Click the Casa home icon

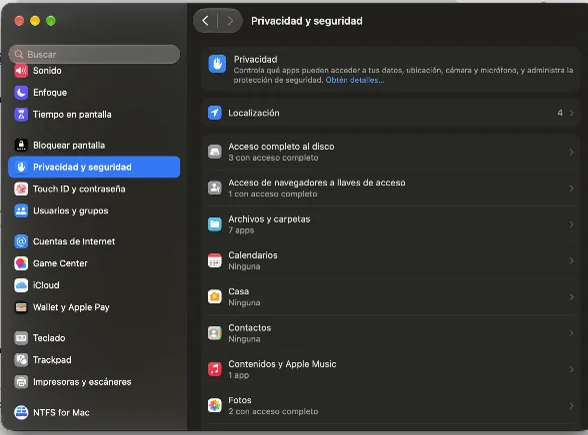point(215,297)
